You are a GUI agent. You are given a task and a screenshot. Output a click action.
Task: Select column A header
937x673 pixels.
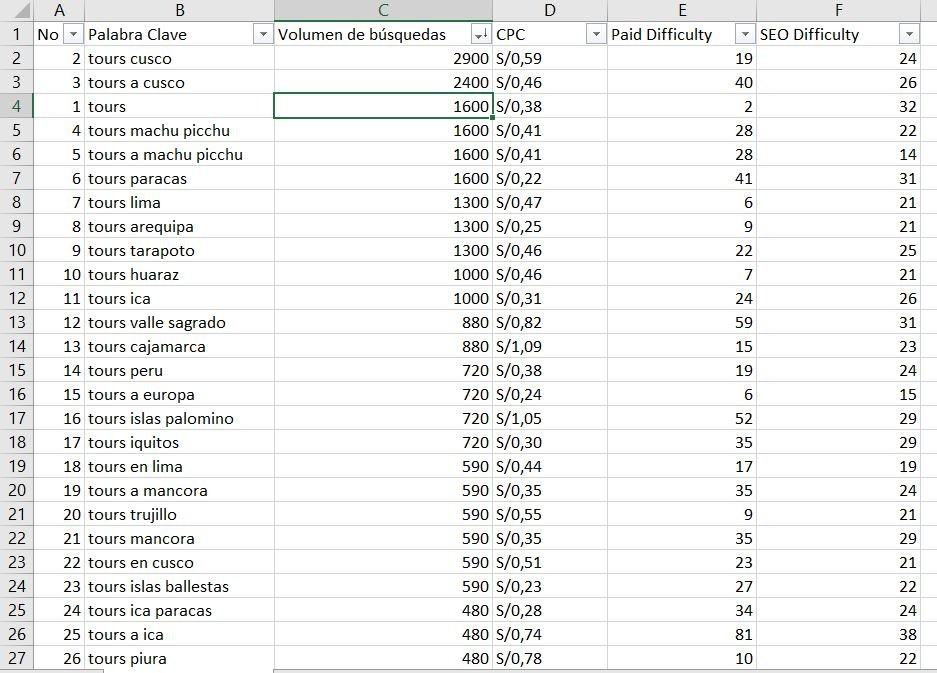[59, 10]
